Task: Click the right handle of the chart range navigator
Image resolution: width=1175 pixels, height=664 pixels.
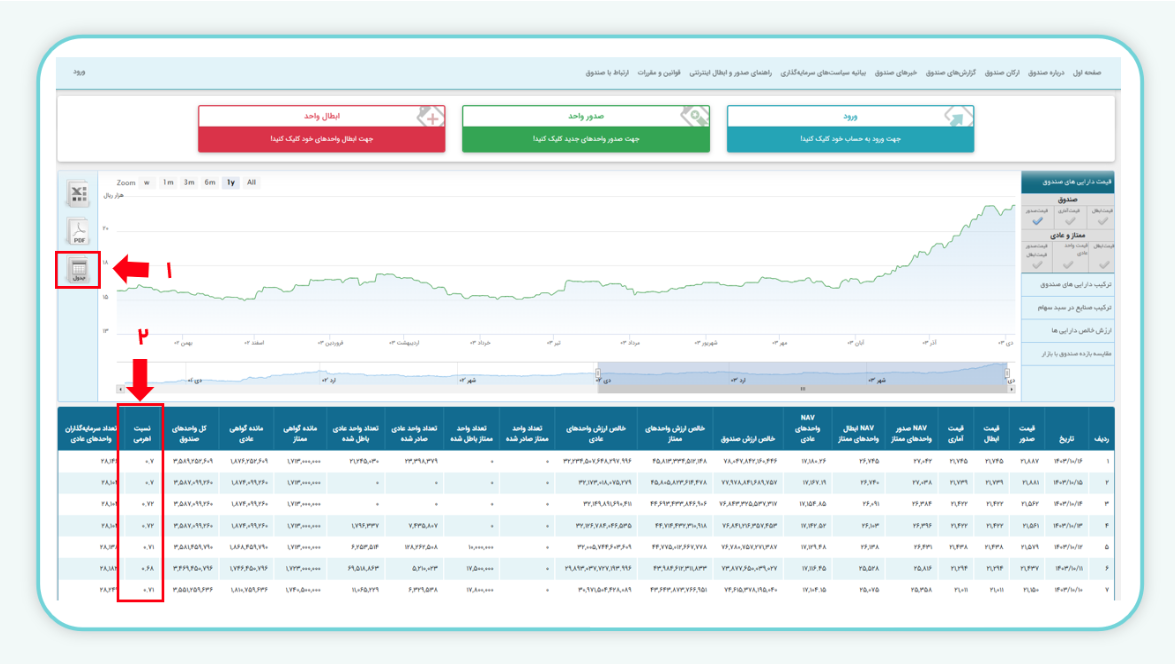Action: [1007, 372]
